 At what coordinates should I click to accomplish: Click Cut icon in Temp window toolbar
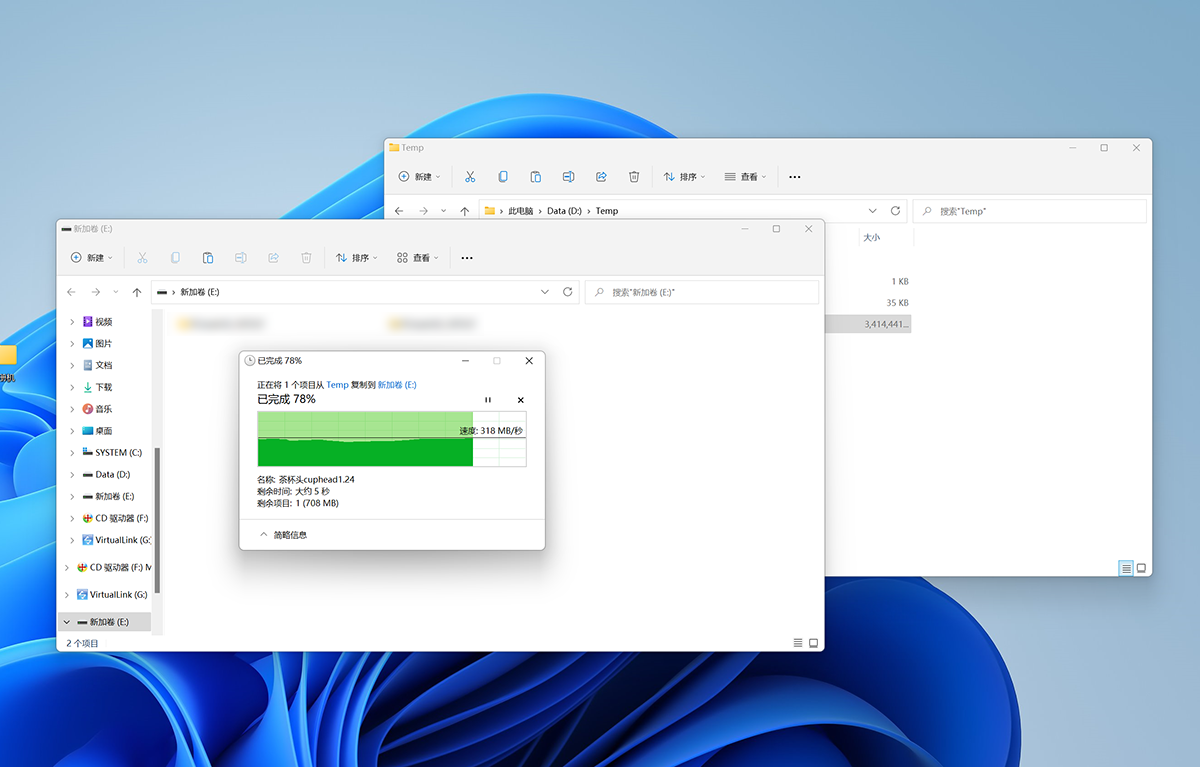coord(470,177)
